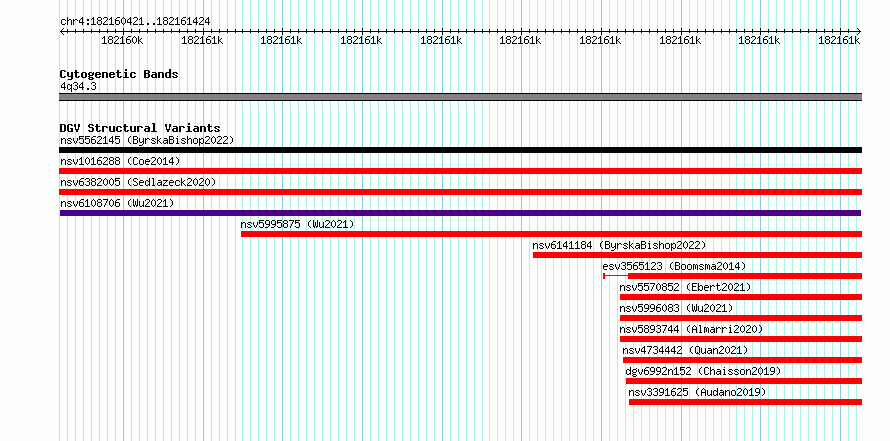The width and height of the screenshot is (890, 441).
Task: Click the Cytogenetic Bands track title
Action: pos(119,74)
